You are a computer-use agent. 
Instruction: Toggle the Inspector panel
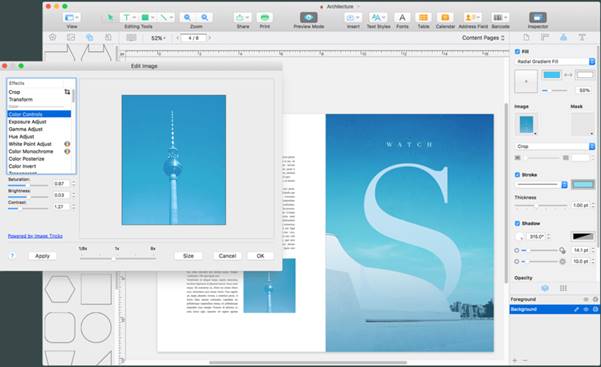[x=538, y=18]
